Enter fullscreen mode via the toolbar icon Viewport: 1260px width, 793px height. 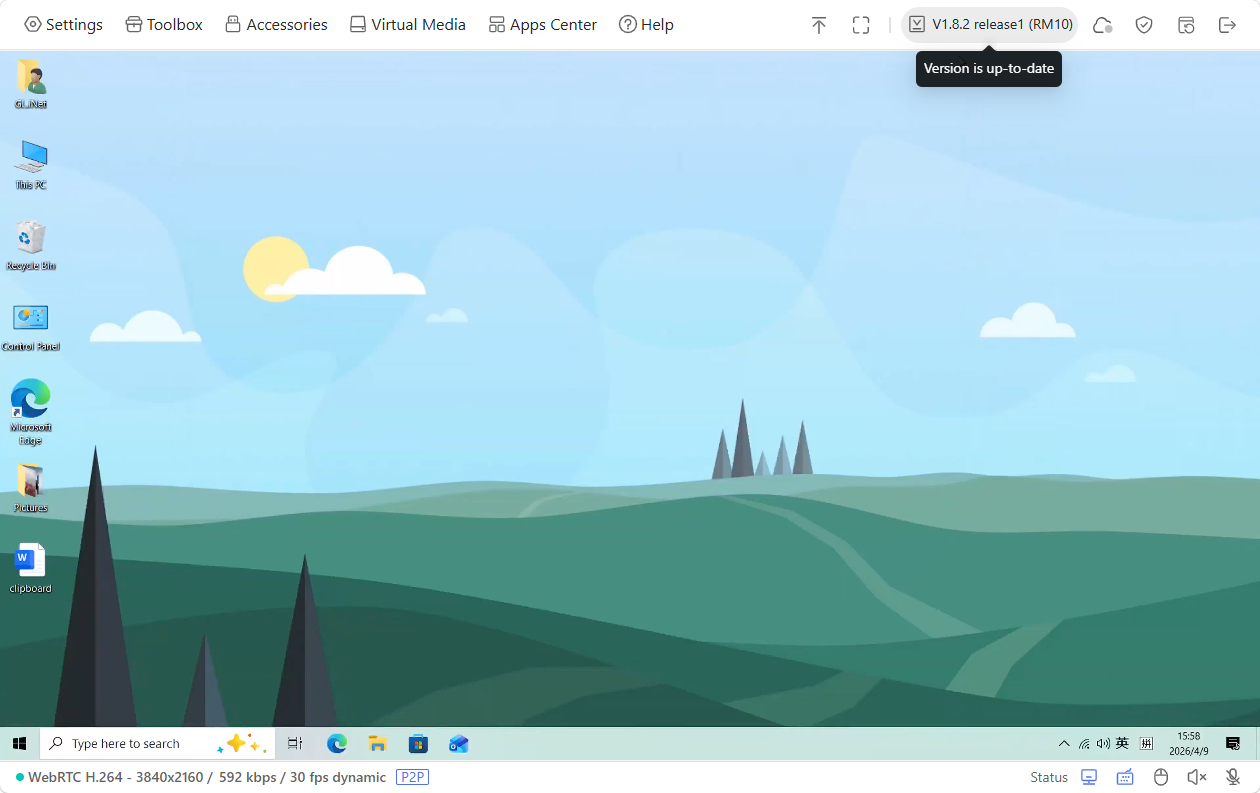point(861,25)
